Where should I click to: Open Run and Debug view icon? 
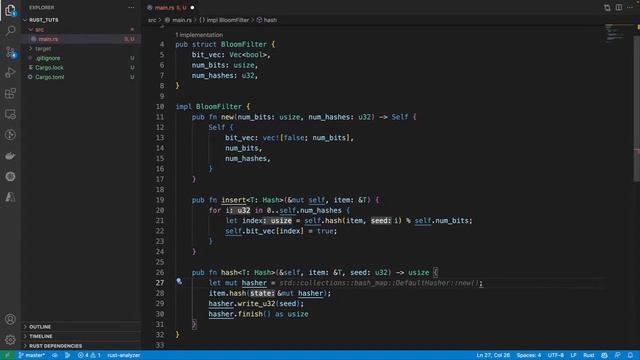pyautogui.click(x=10, y=73)
